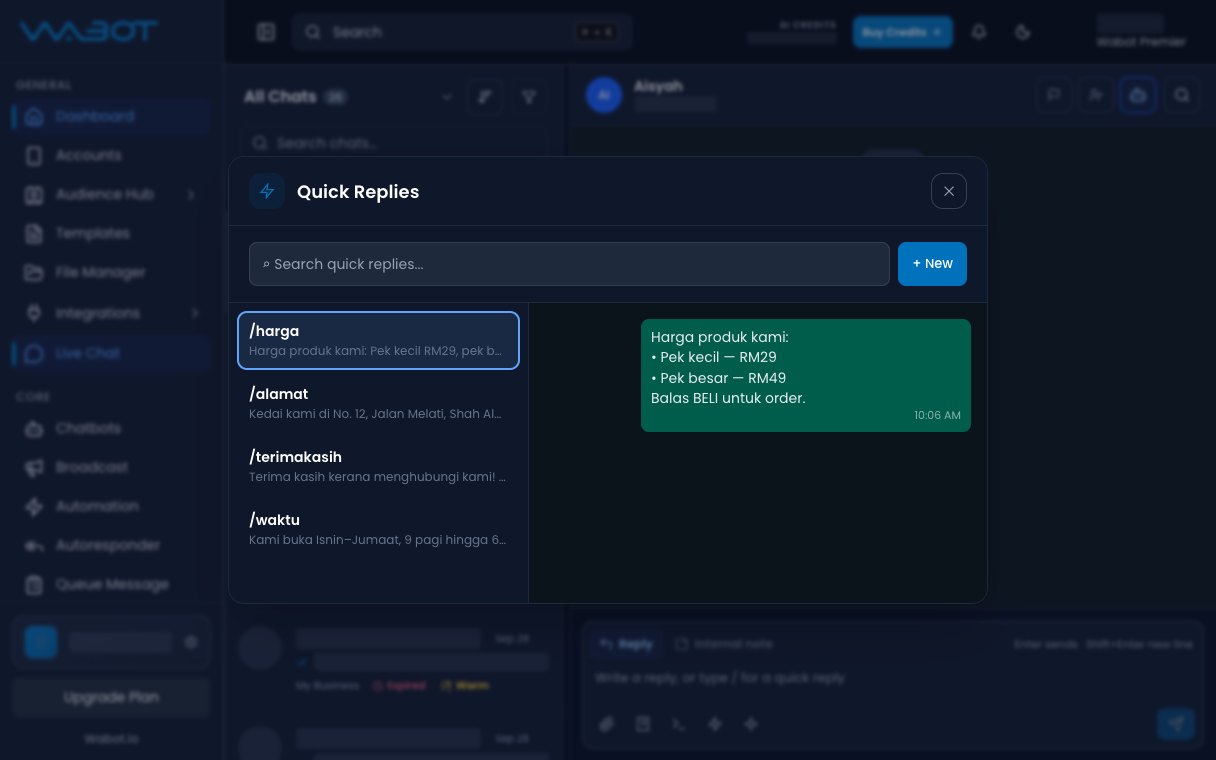Focus the Search quick replies field
Image resolution: width=1216 pixels, height=760 pixels.
click(x=569, y=264)
